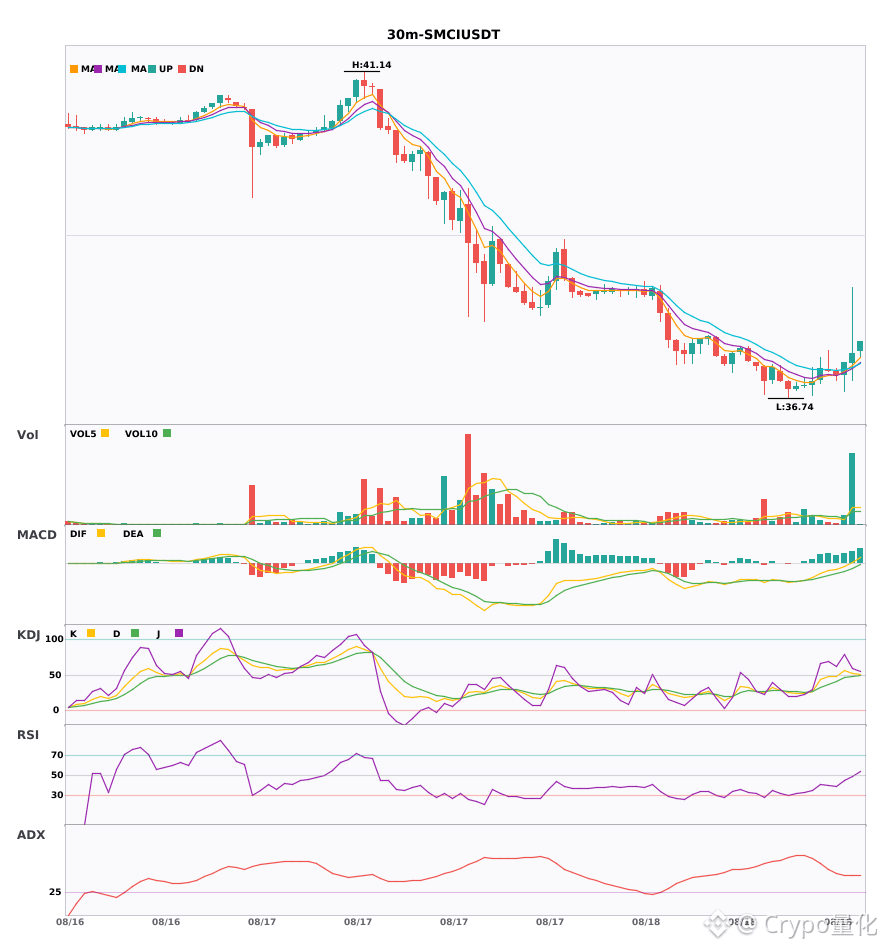The image size is (885, 950).
Task: Click the DEA legend text
Action: (x=133, y=534)
